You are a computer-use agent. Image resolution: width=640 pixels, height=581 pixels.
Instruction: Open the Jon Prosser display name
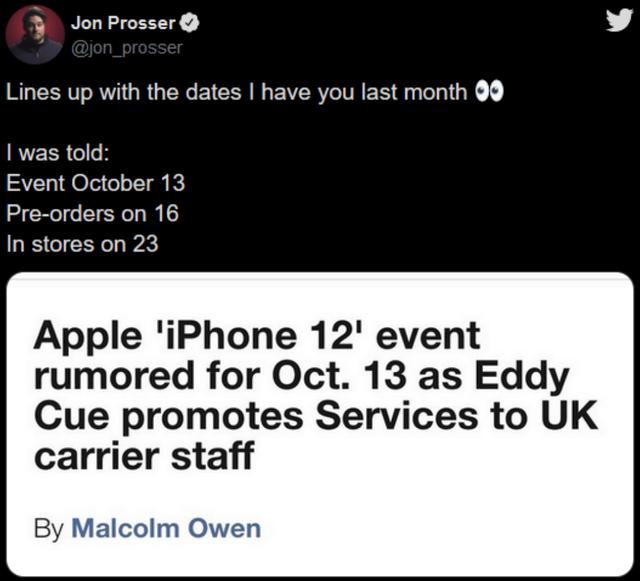pos(123,23)
